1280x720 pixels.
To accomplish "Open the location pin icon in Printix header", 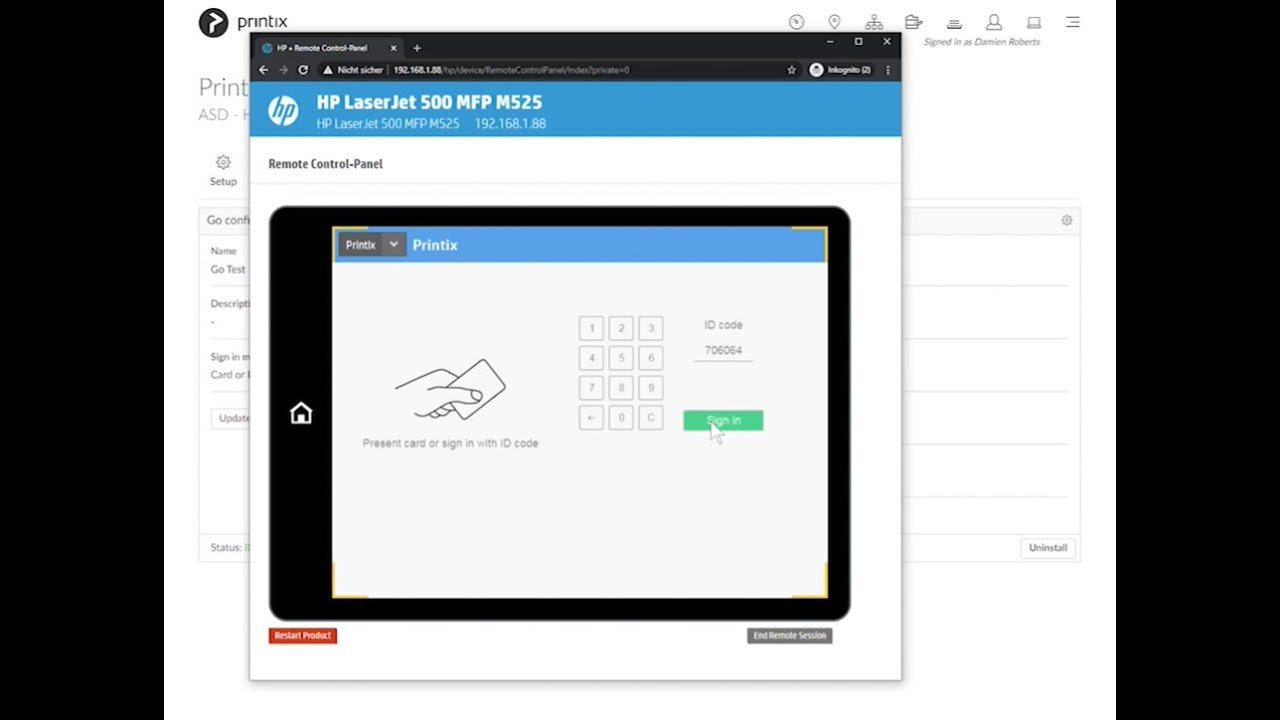I will 835,22.
